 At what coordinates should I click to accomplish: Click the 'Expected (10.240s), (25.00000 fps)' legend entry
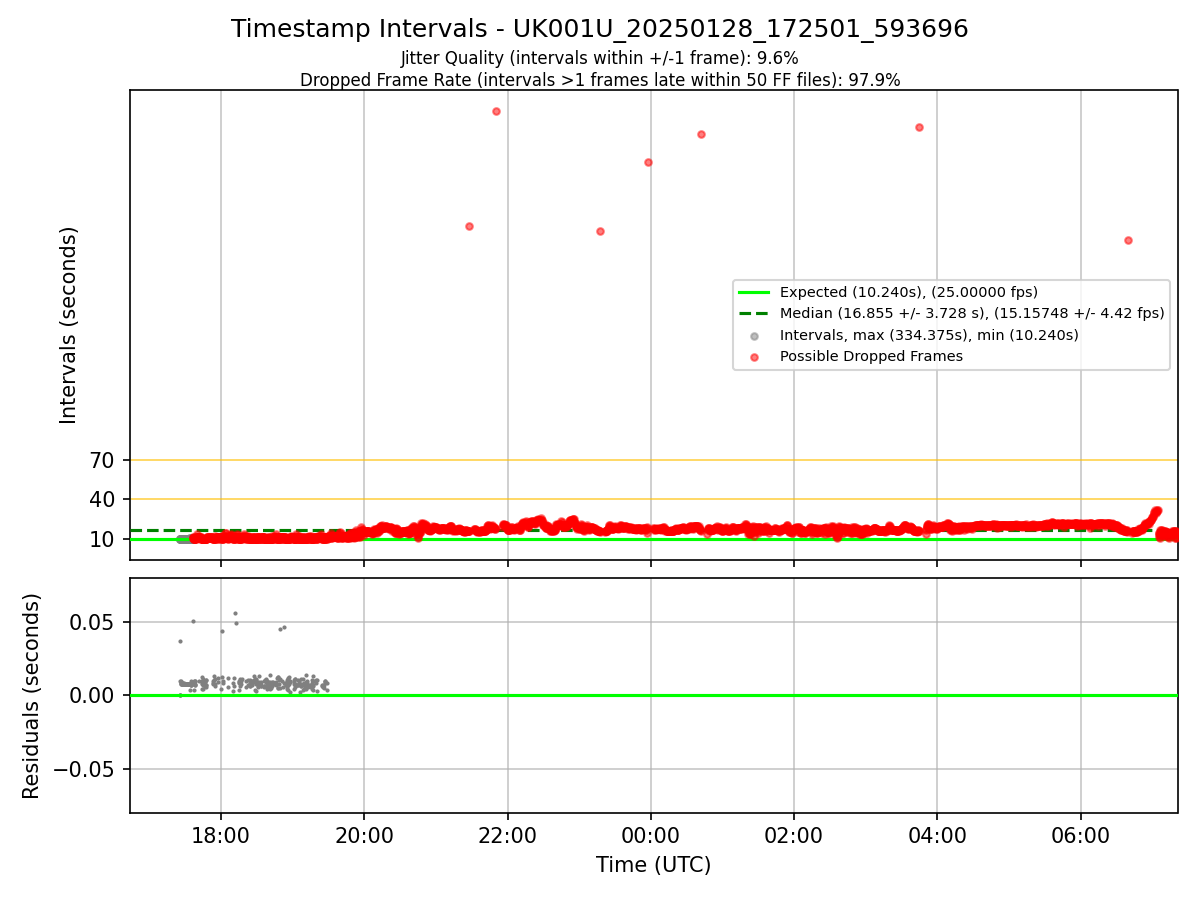point(909,292)
